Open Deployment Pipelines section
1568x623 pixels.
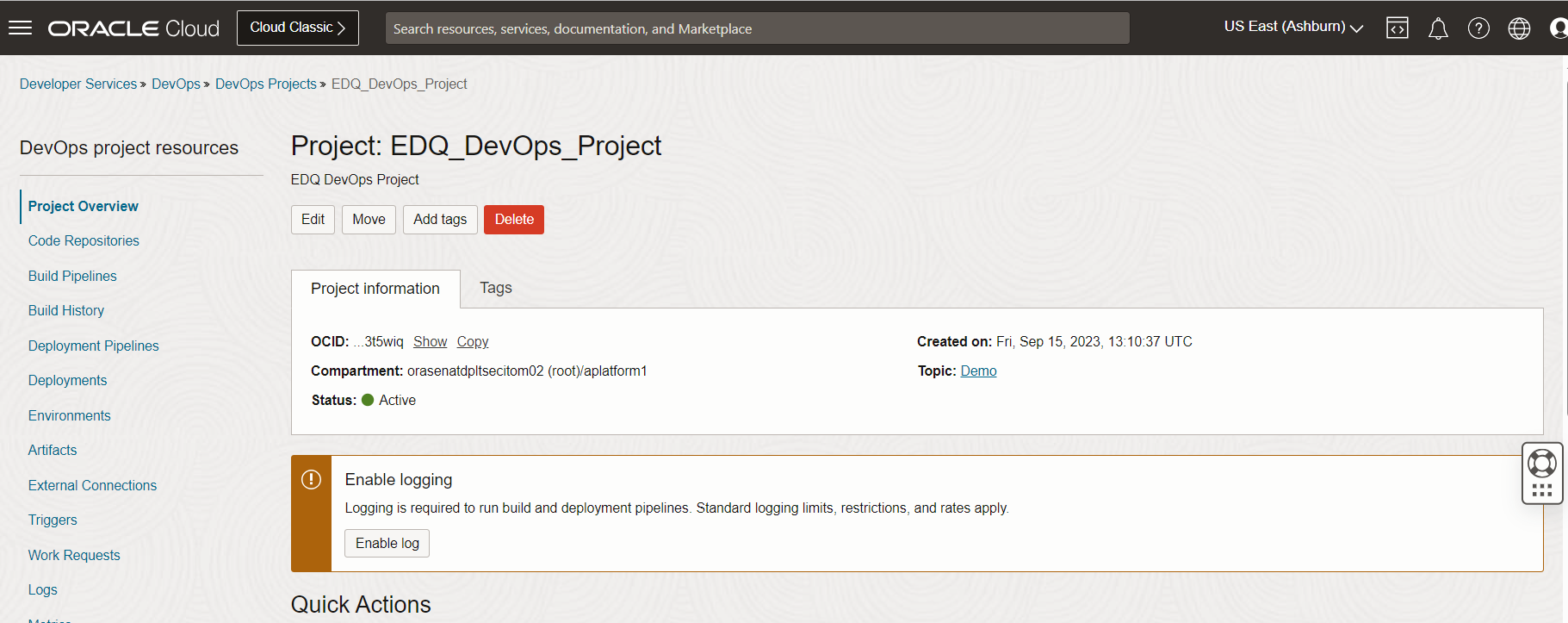(94, 346)
